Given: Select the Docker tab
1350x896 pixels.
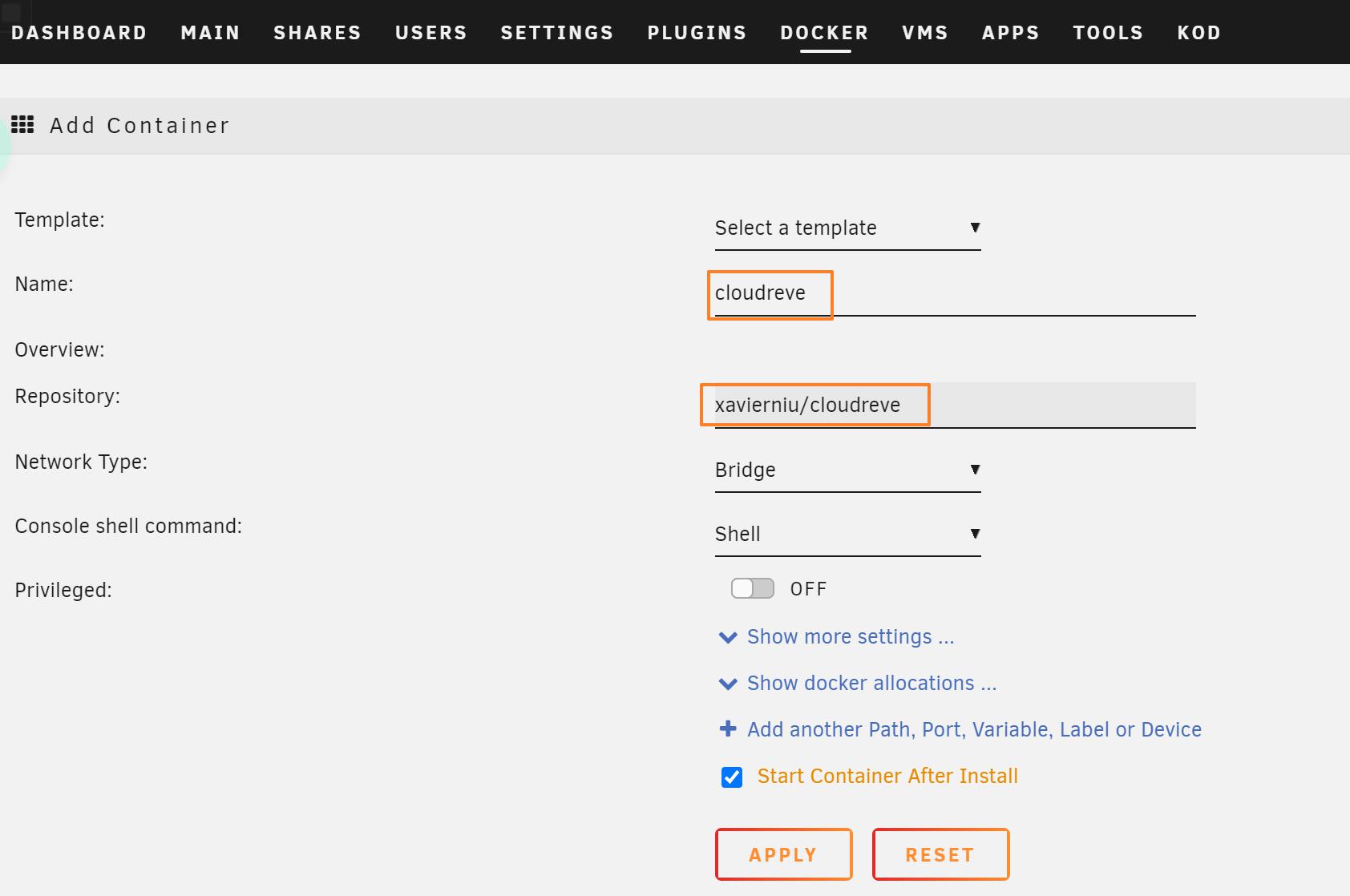Looking at the screenshot, I should pyautogui.click(x=825, y=33).
